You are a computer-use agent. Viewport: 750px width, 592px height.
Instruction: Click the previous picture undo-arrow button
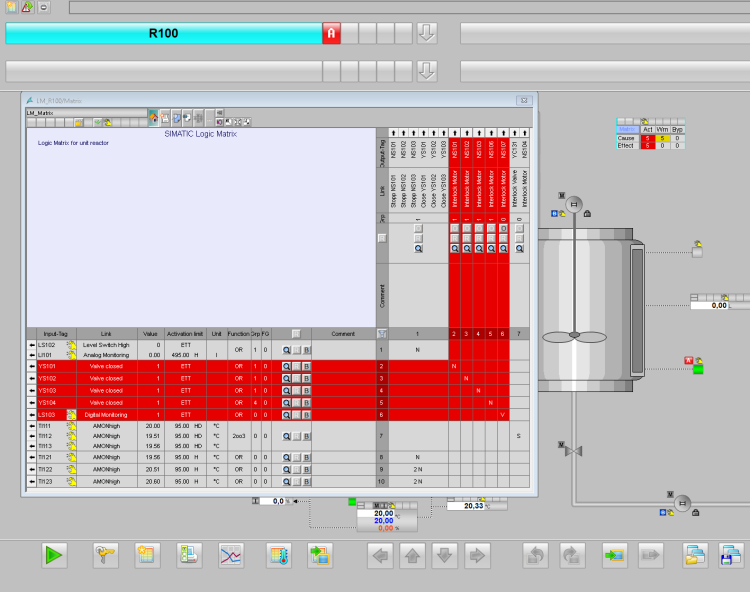536,555
